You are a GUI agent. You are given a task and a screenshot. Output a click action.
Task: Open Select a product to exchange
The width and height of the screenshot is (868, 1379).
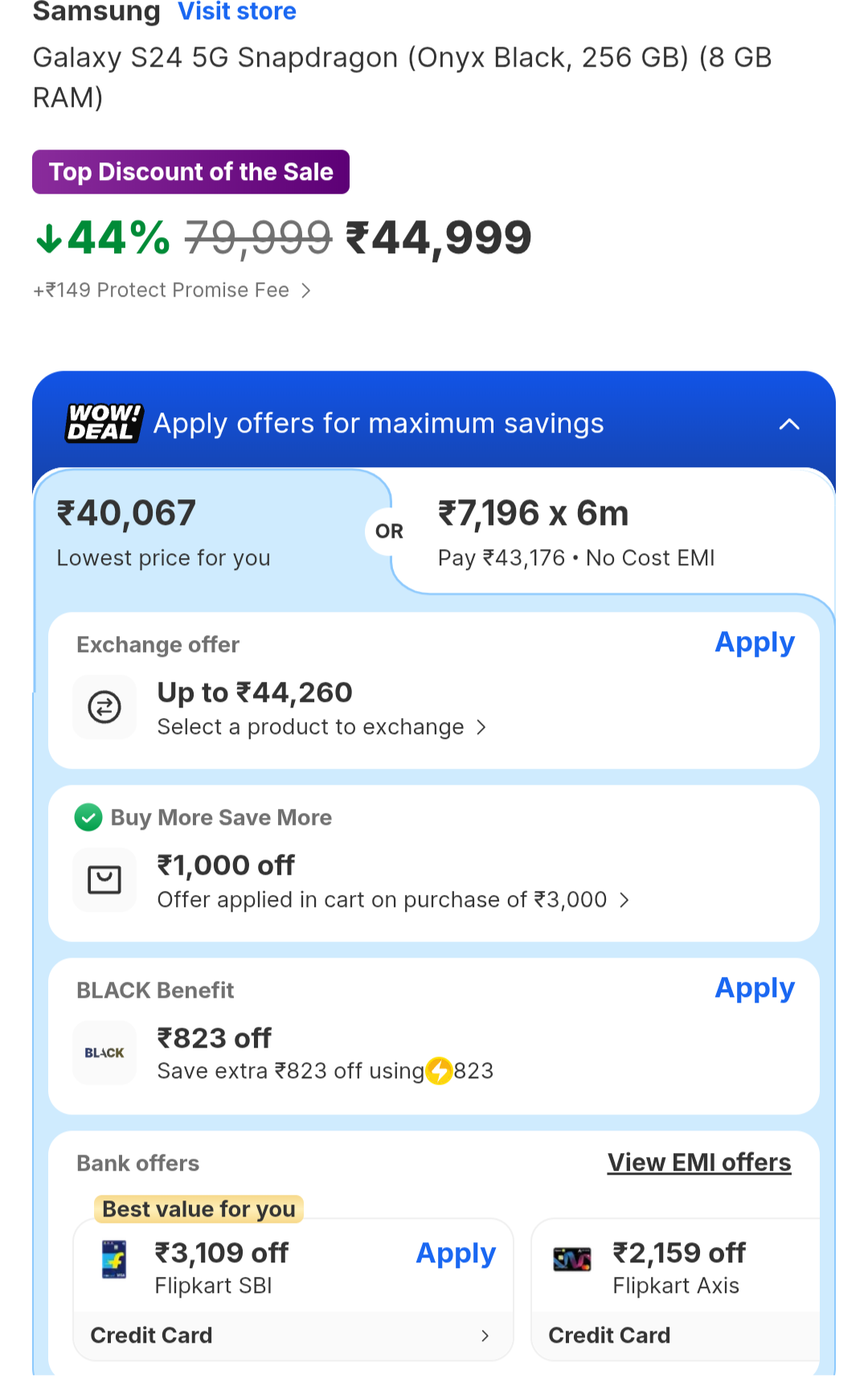321,727
